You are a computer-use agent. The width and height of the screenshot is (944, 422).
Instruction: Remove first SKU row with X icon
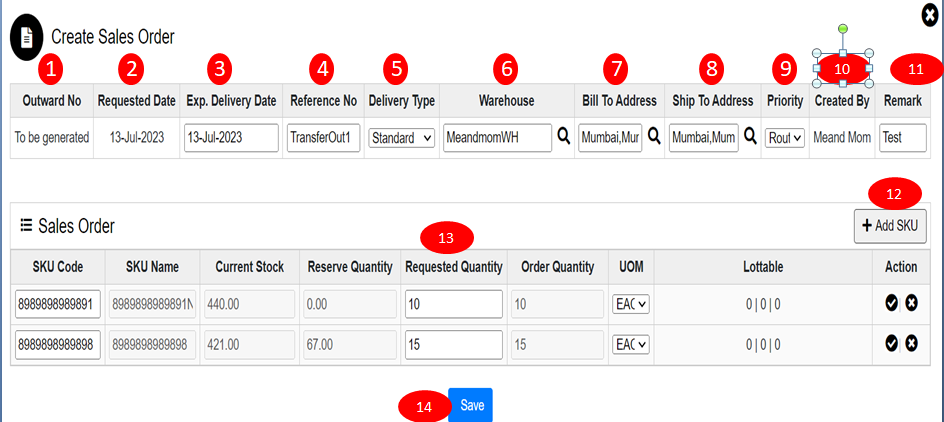tap(912, 303)
